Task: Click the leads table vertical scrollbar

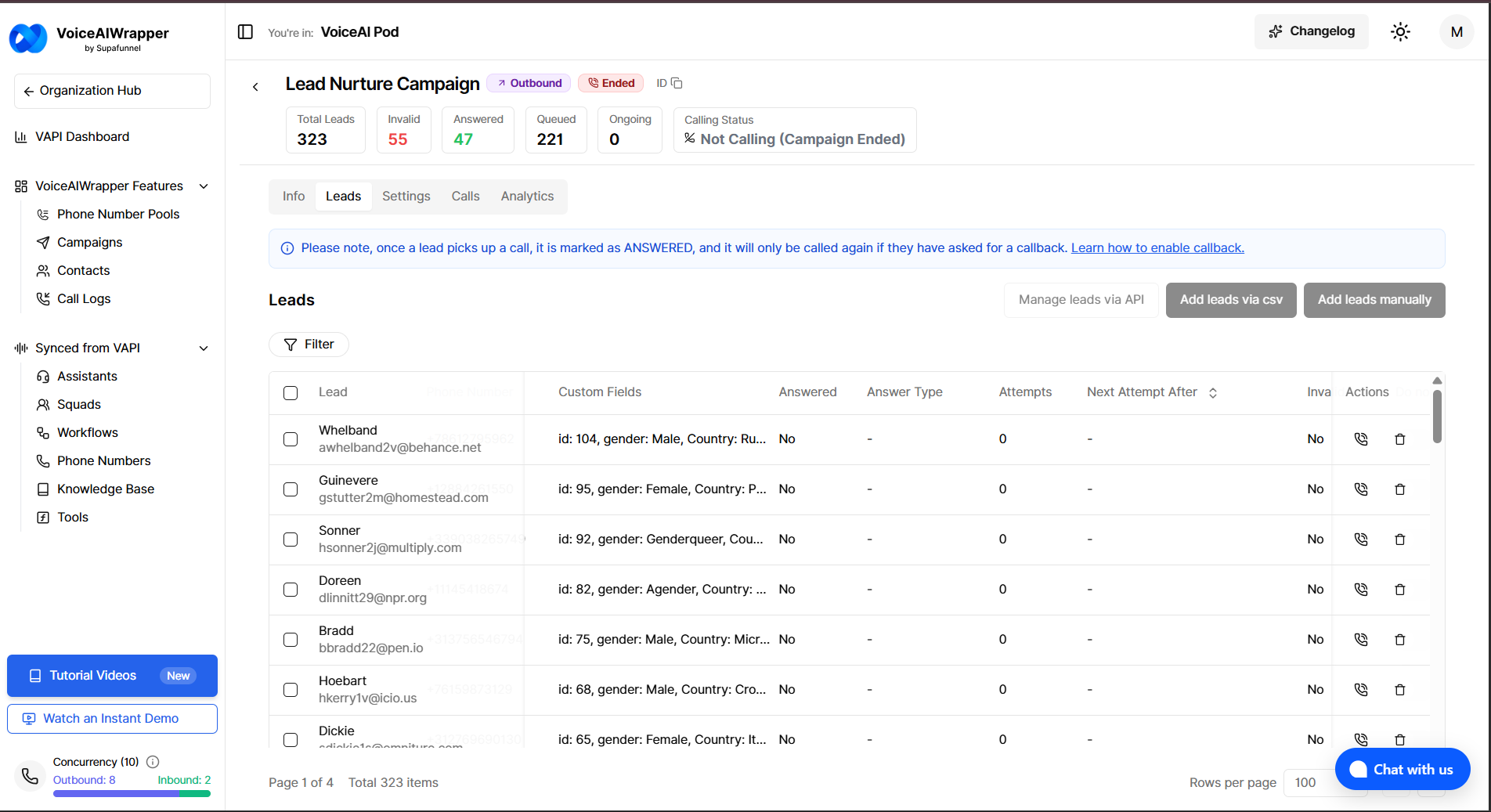Action: [1437, 417]
